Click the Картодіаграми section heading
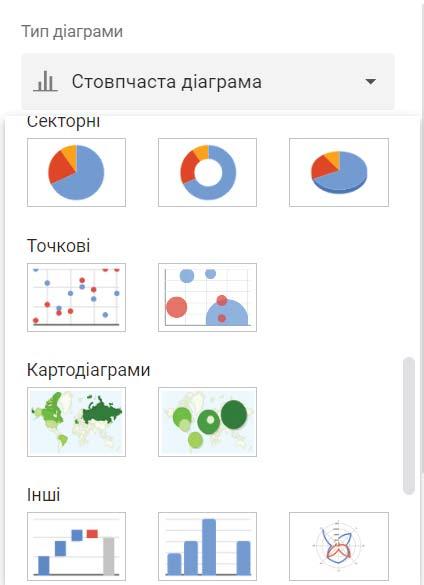 pyautogui.click(x=88, y=370)
